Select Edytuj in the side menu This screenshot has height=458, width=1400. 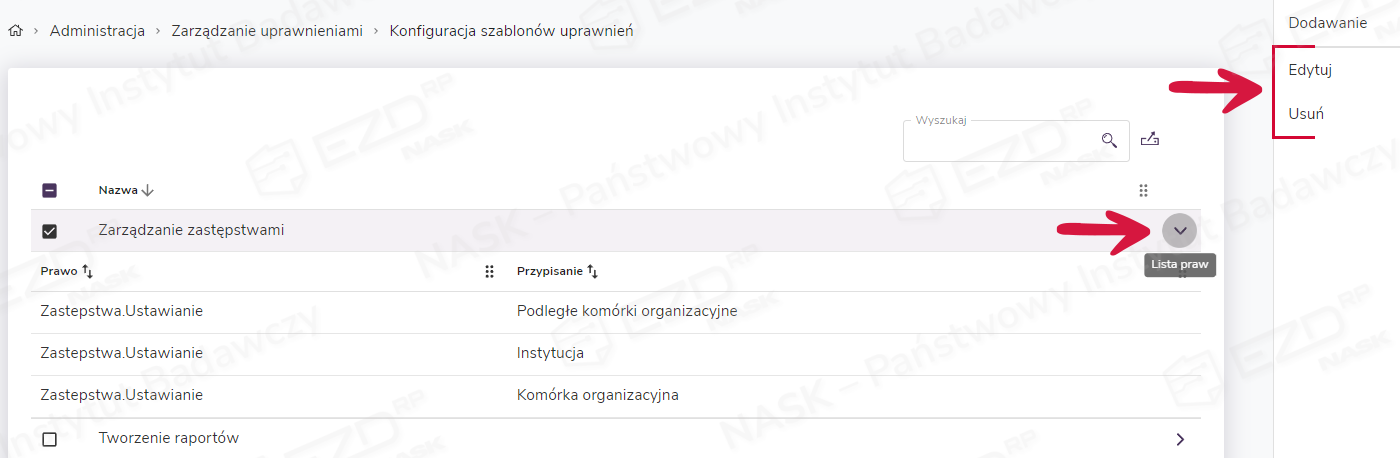point(1310,70)
